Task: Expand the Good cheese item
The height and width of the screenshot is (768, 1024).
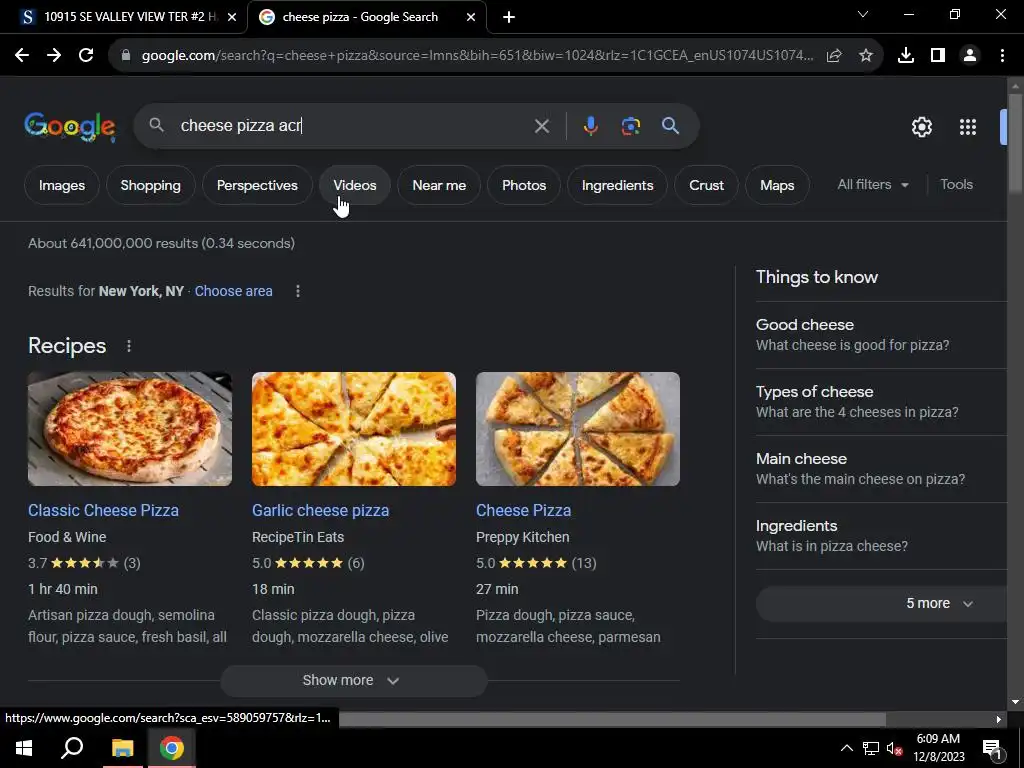Action: (x=882, y=334)
